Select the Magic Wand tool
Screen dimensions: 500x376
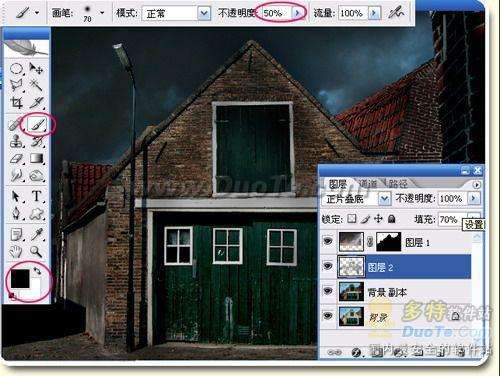click(36, 85)
